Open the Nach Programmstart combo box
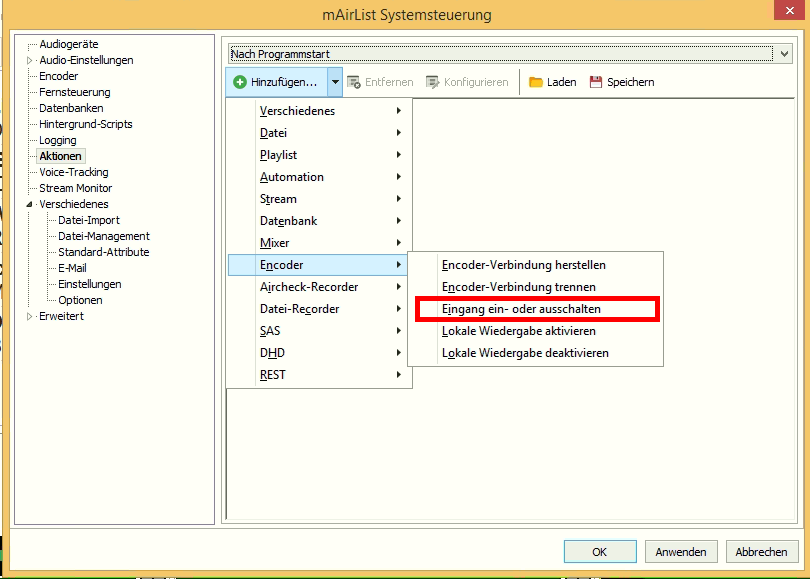810x579 pixels. (x=510, y=54)
